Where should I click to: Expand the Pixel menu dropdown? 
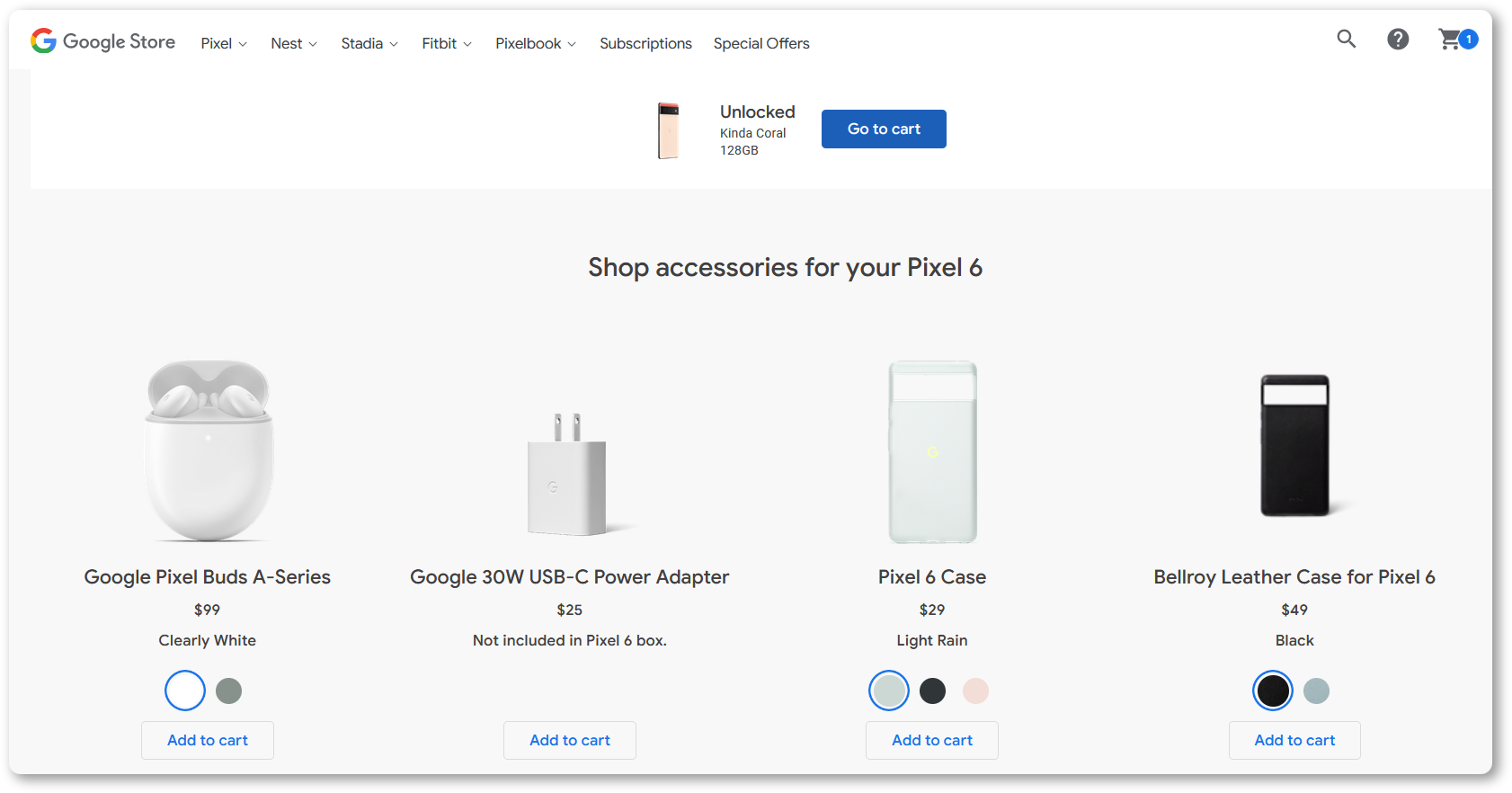(224, 43)
